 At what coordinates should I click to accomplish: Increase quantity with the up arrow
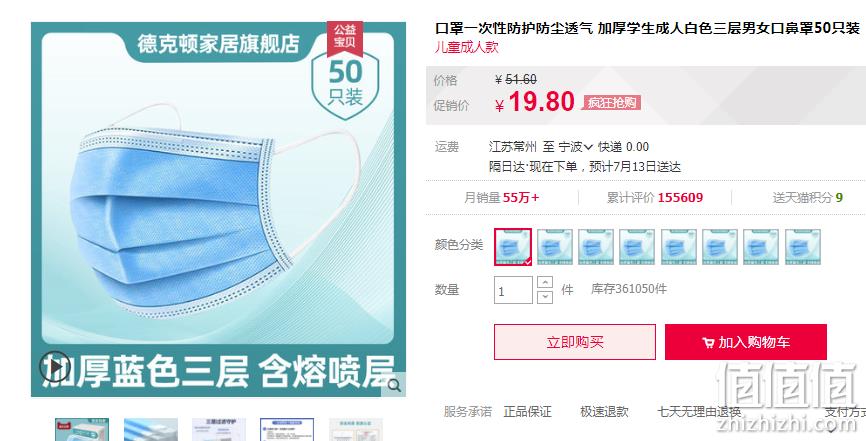tap(545, 282)
